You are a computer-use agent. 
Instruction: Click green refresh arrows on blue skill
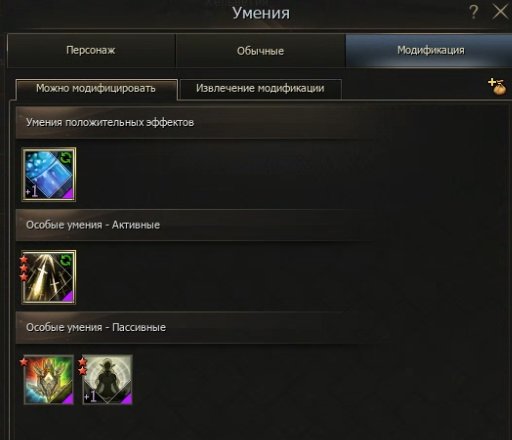66,158
